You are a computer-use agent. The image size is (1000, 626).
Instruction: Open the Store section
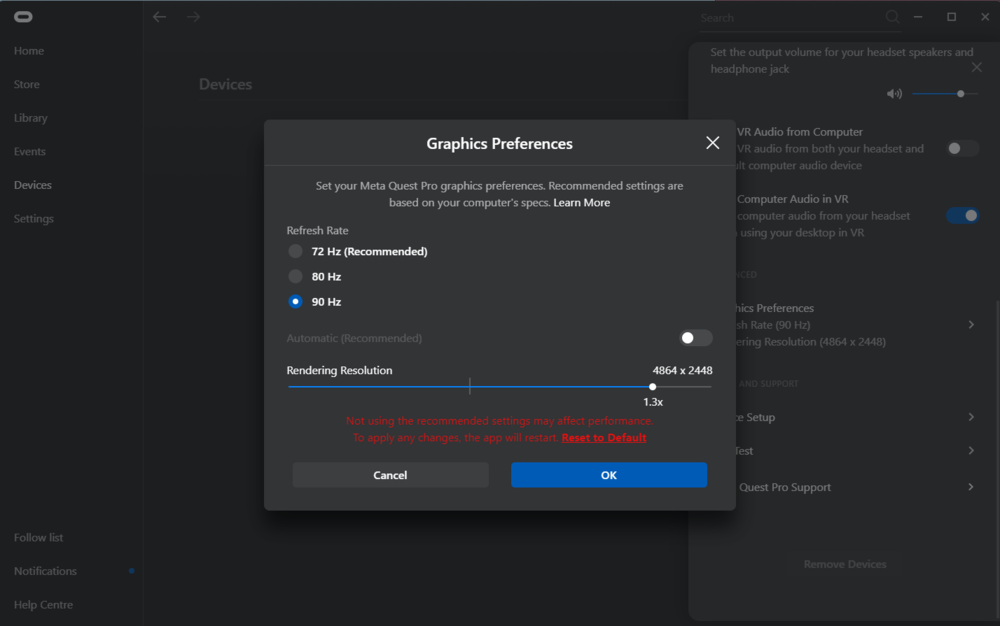[27, 85]
